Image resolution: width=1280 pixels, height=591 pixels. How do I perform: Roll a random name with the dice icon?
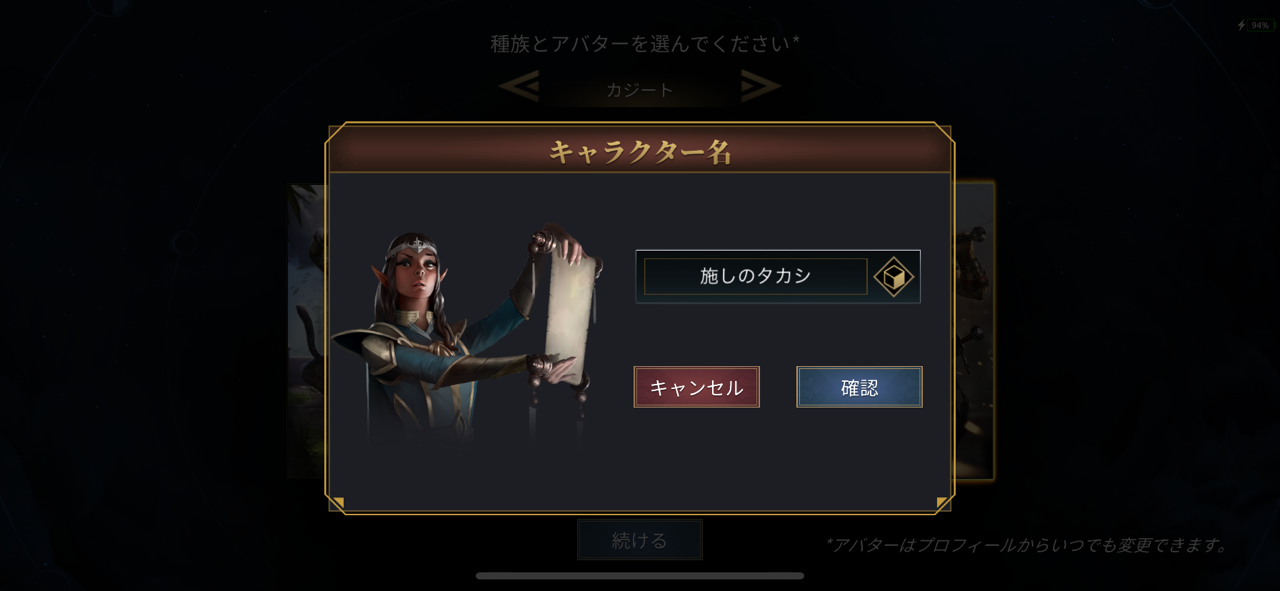coord(894,277)
